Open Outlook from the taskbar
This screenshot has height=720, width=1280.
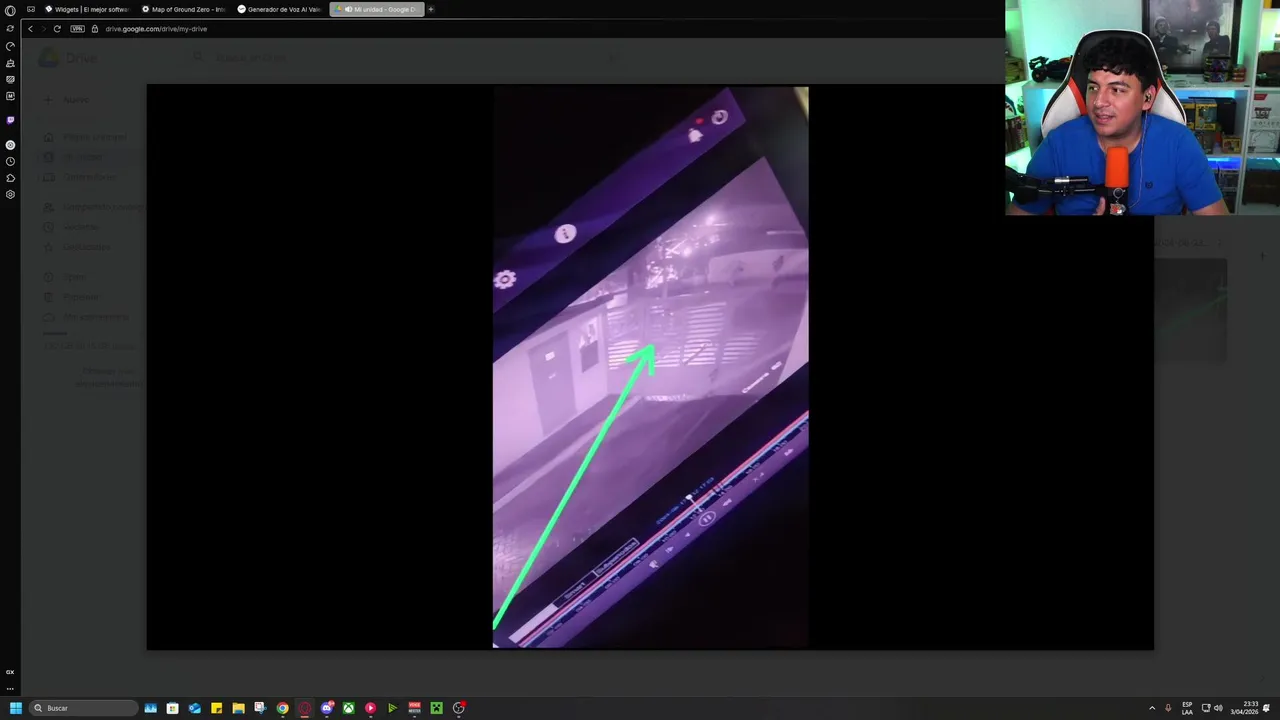tap(194, 708)
